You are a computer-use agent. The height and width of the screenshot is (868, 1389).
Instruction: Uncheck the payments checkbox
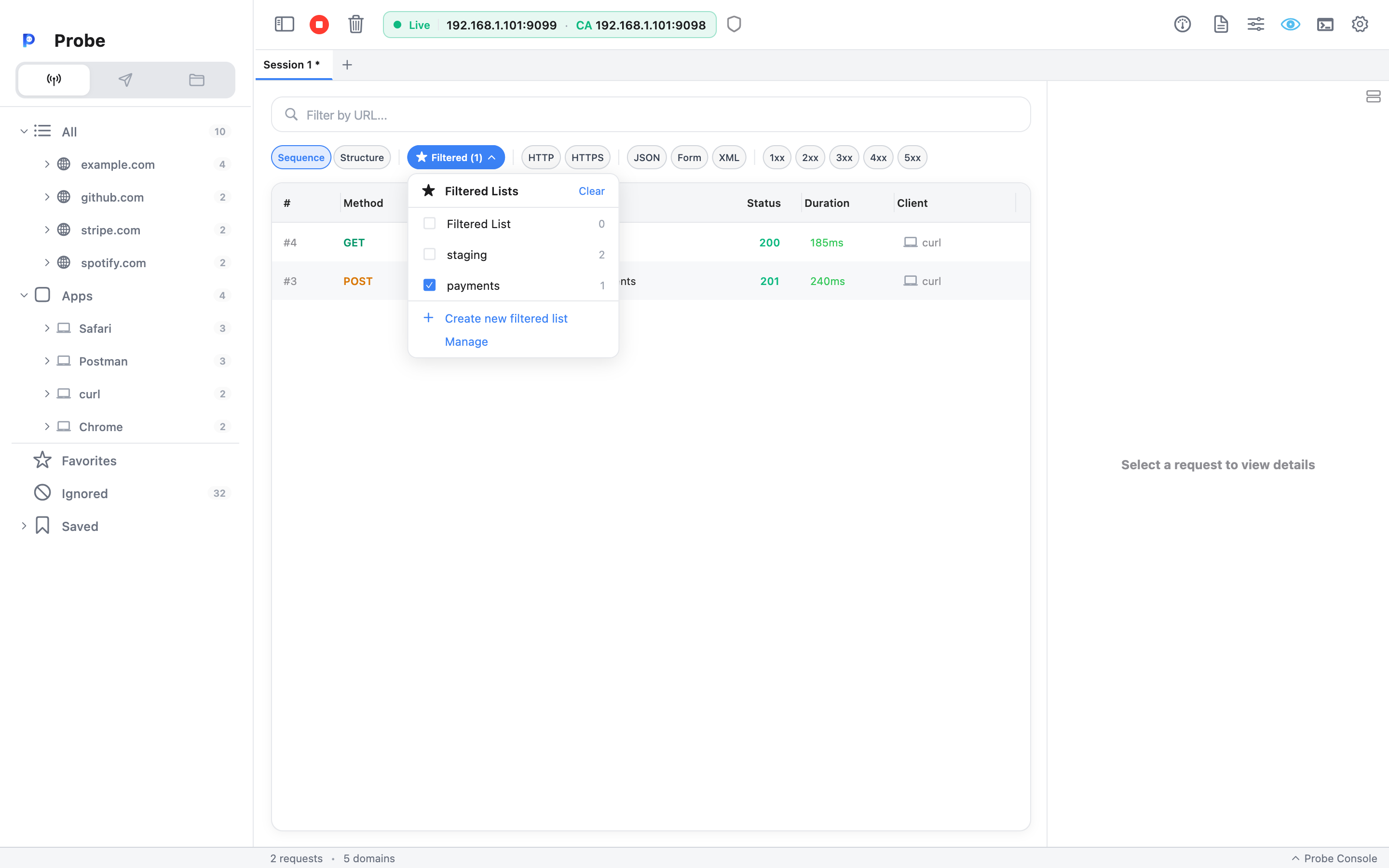pyautogui.click(x=429, y=285)
